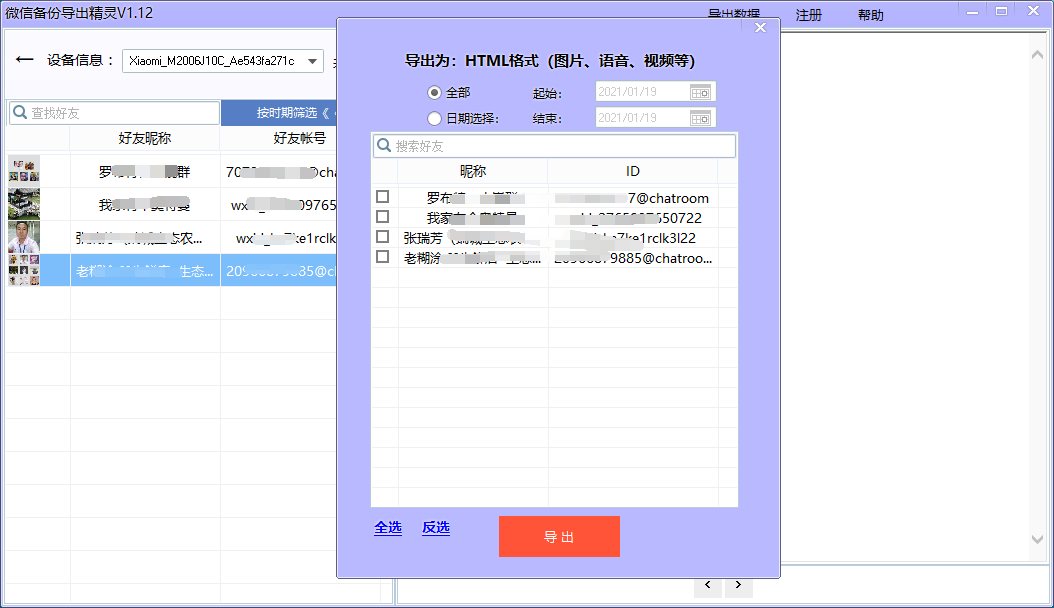Click the magnifier icon in 搜索好友 search box
This screenshot has height=608, width=1054.
383,145
